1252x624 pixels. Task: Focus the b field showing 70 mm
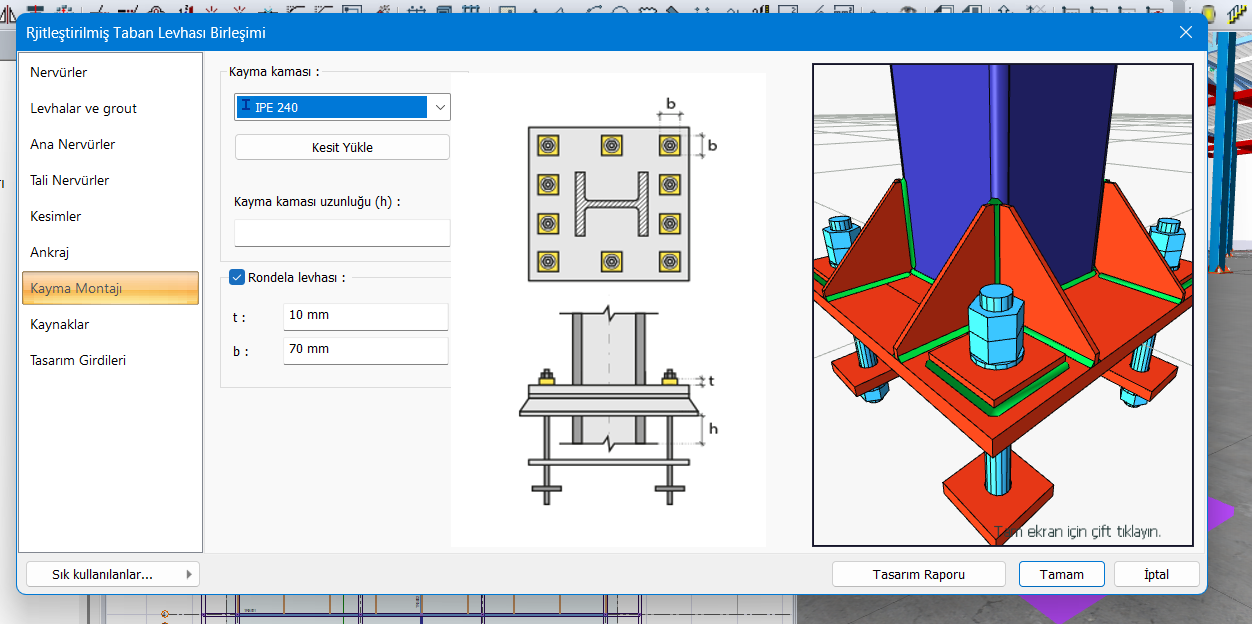365,350
